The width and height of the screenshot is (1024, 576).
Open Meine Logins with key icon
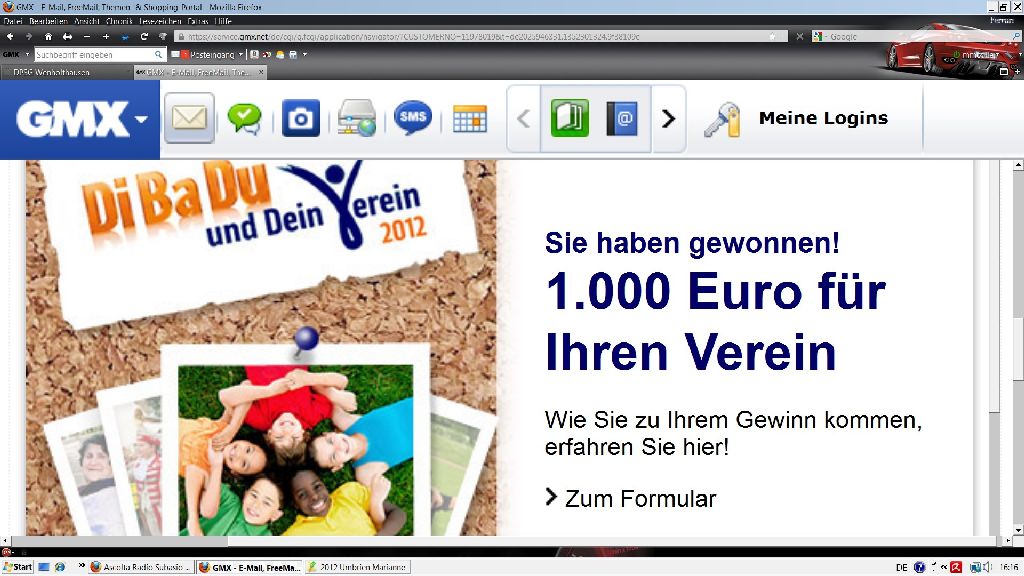[796, 118]
